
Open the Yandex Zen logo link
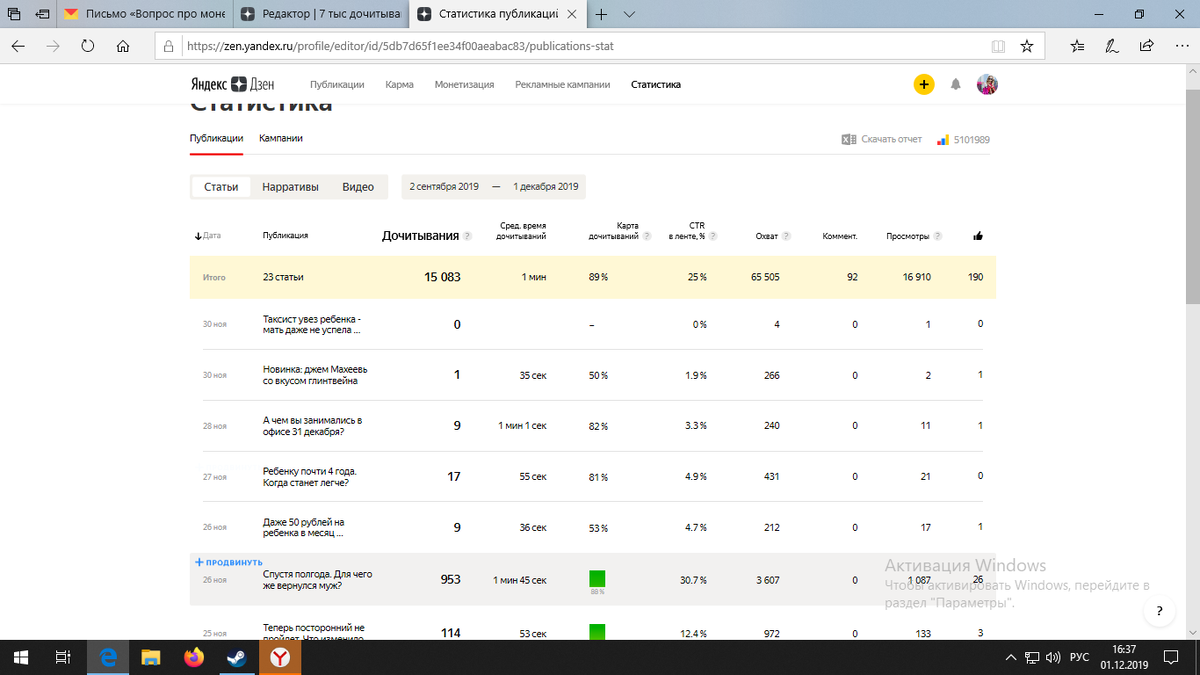tap(232, 85)
